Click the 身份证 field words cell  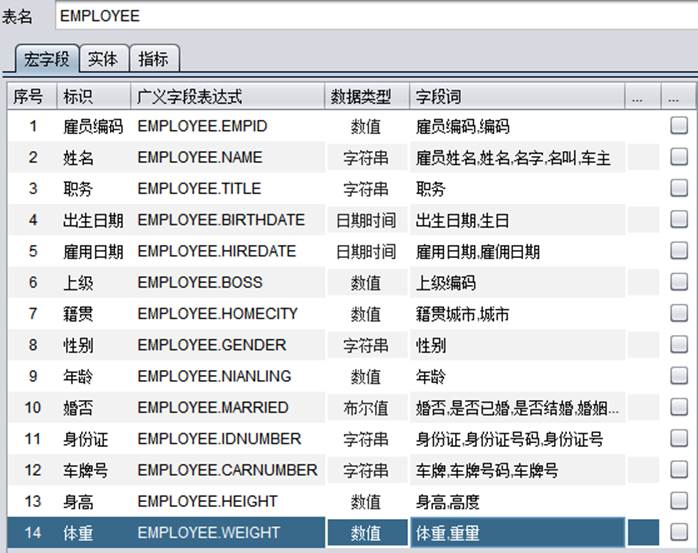pos(516,439)
